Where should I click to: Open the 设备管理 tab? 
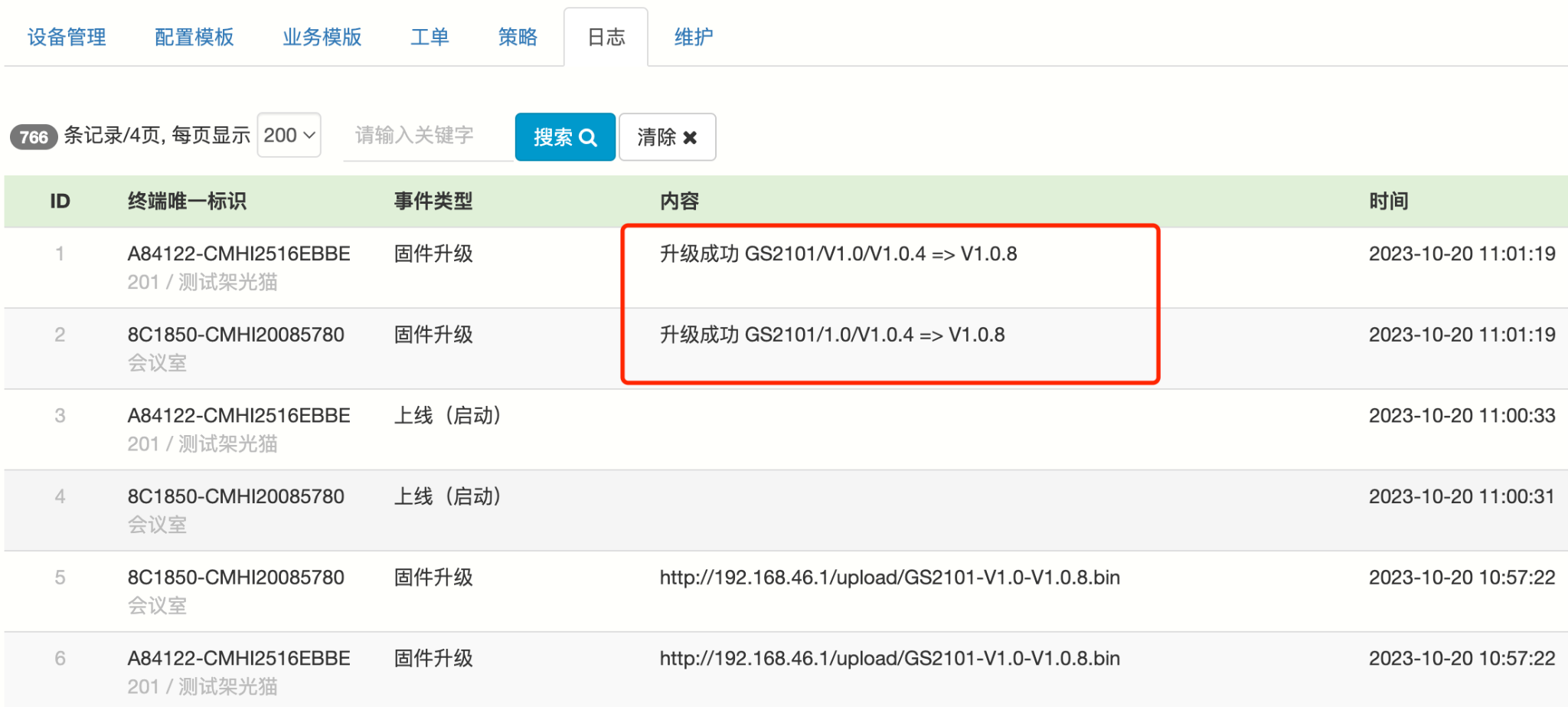(x=67, y=37)
